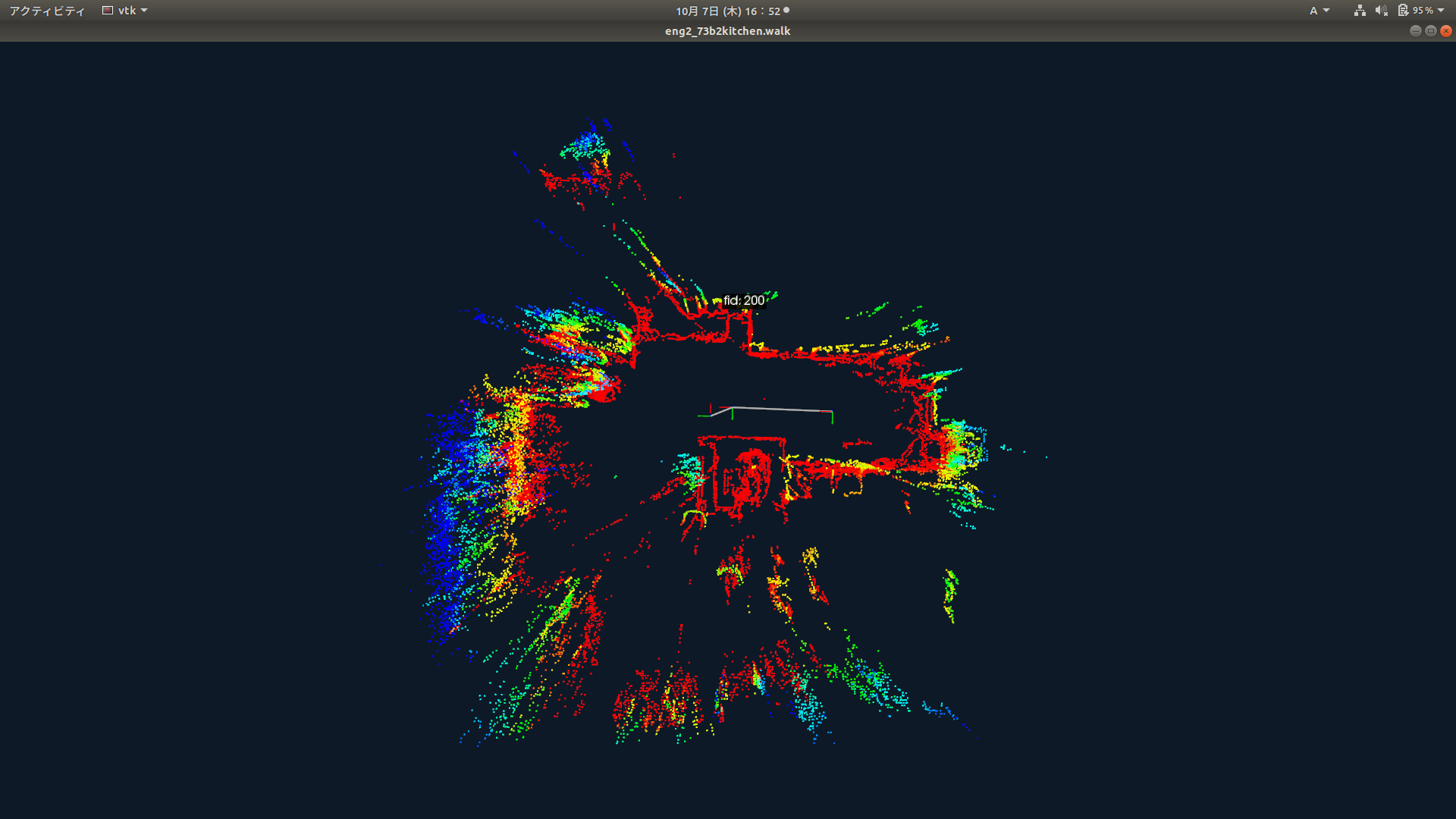The width and height of the screenshot is (1456, 819).
Task: Expand the input source dropdown arrow
Action: (x=1326, y=11)
